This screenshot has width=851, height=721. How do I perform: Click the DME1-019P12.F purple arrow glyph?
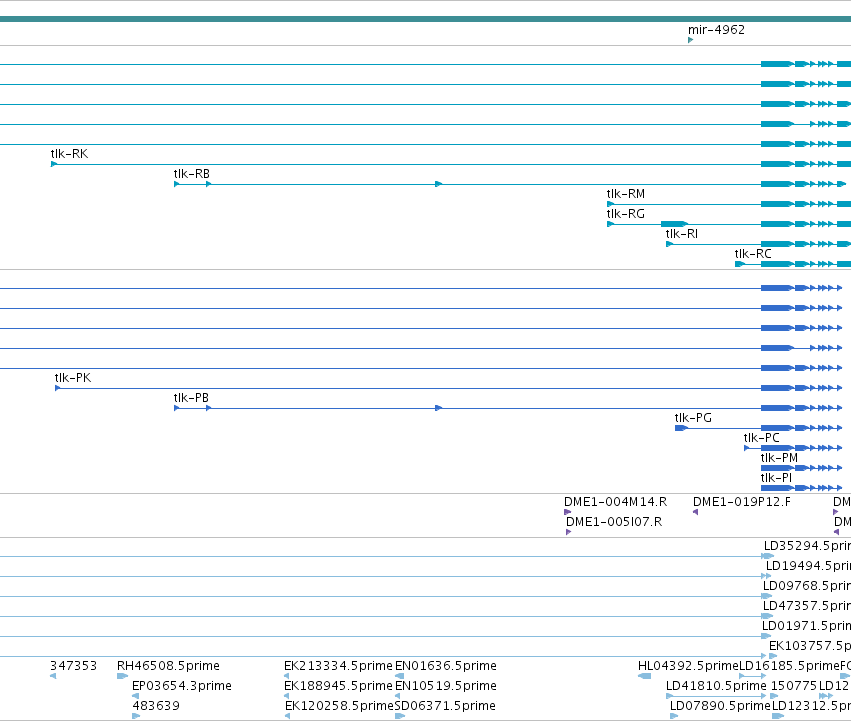pos(695,512)
